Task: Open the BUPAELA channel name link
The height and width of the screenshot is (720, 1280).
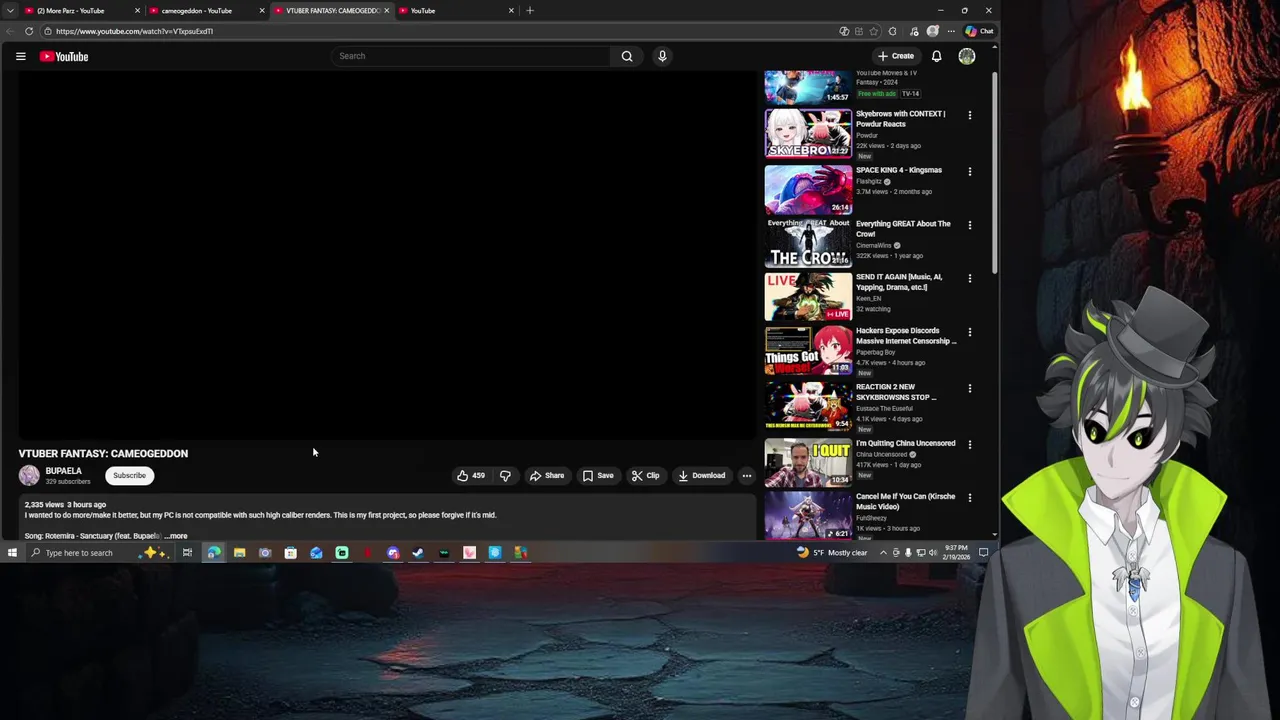Action: pos(63,471)
